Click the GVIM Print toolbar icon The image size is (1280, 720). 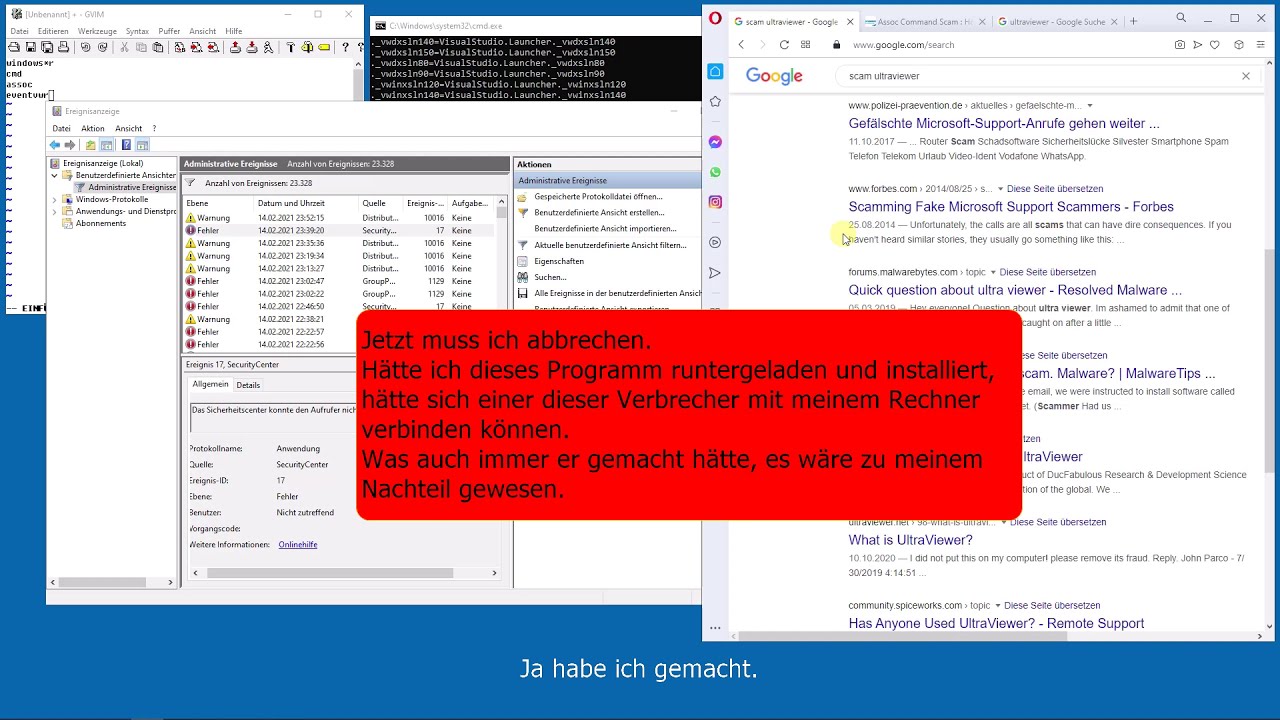[x=63, y=47]
